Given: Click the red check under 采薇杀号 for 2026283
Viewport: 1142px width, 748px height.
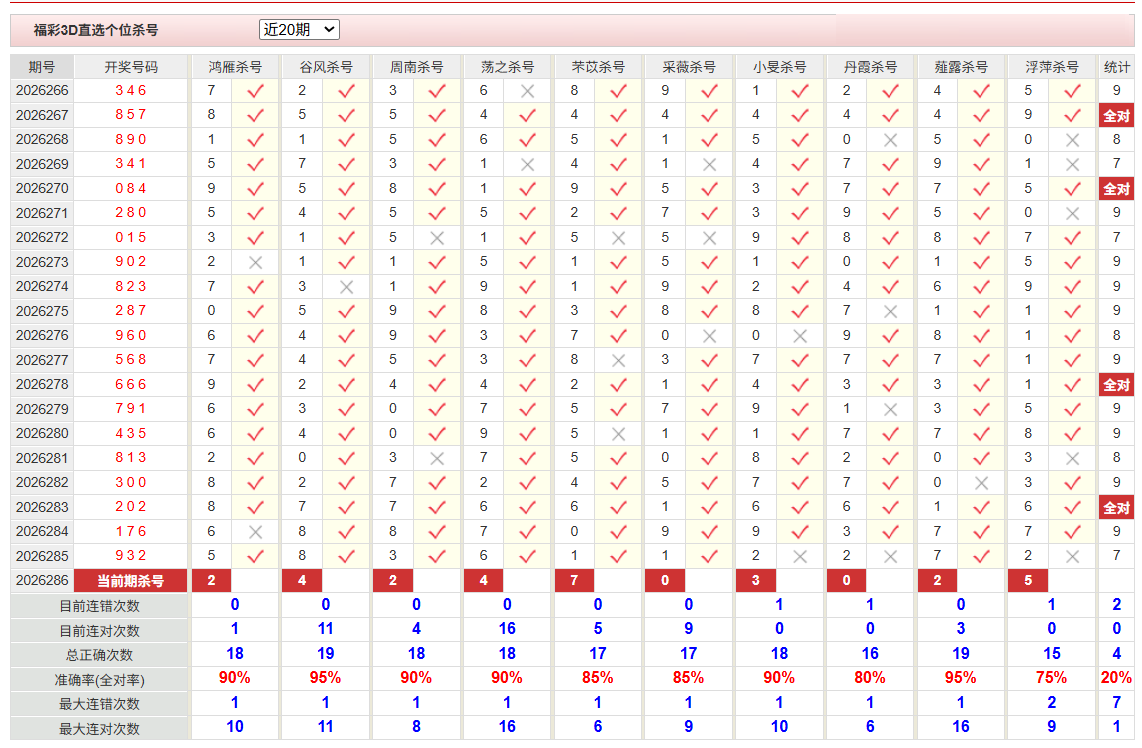Looking at the screenshot, I should pyautogui.click(x=709, y=507).
